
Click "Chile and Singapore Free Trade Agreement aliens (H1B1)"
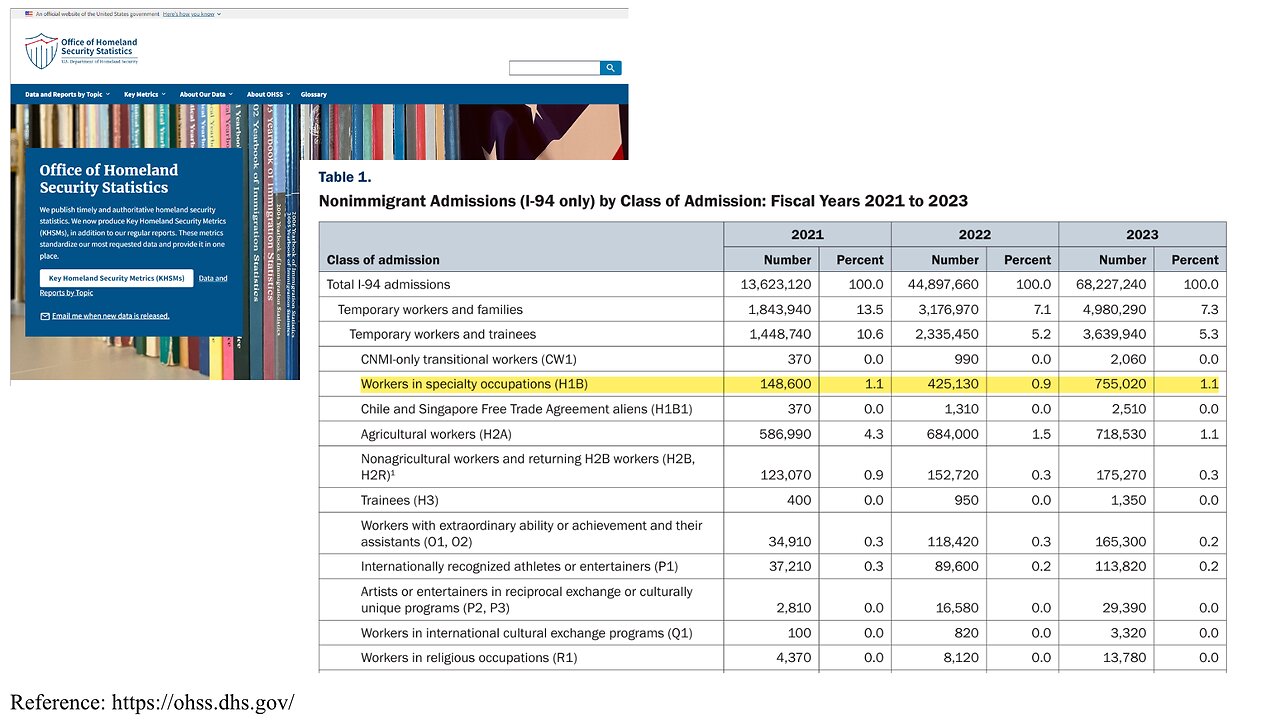point(526,409)
